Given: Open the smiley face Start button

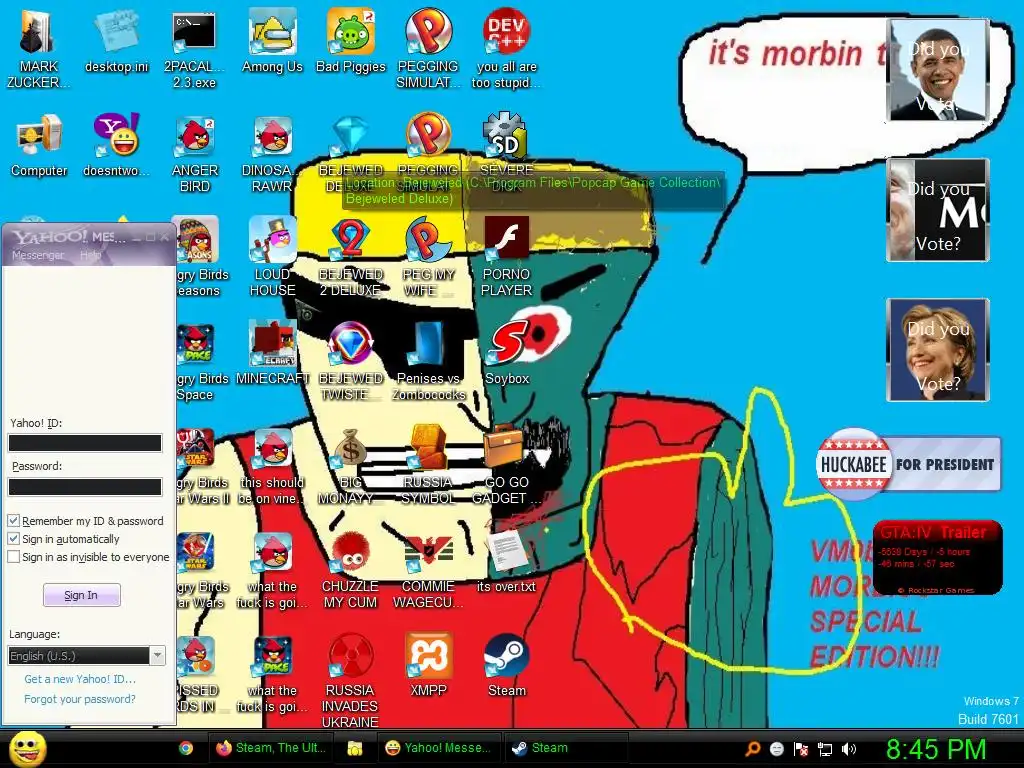Looking at the screenshot, I should click(27, 749).
